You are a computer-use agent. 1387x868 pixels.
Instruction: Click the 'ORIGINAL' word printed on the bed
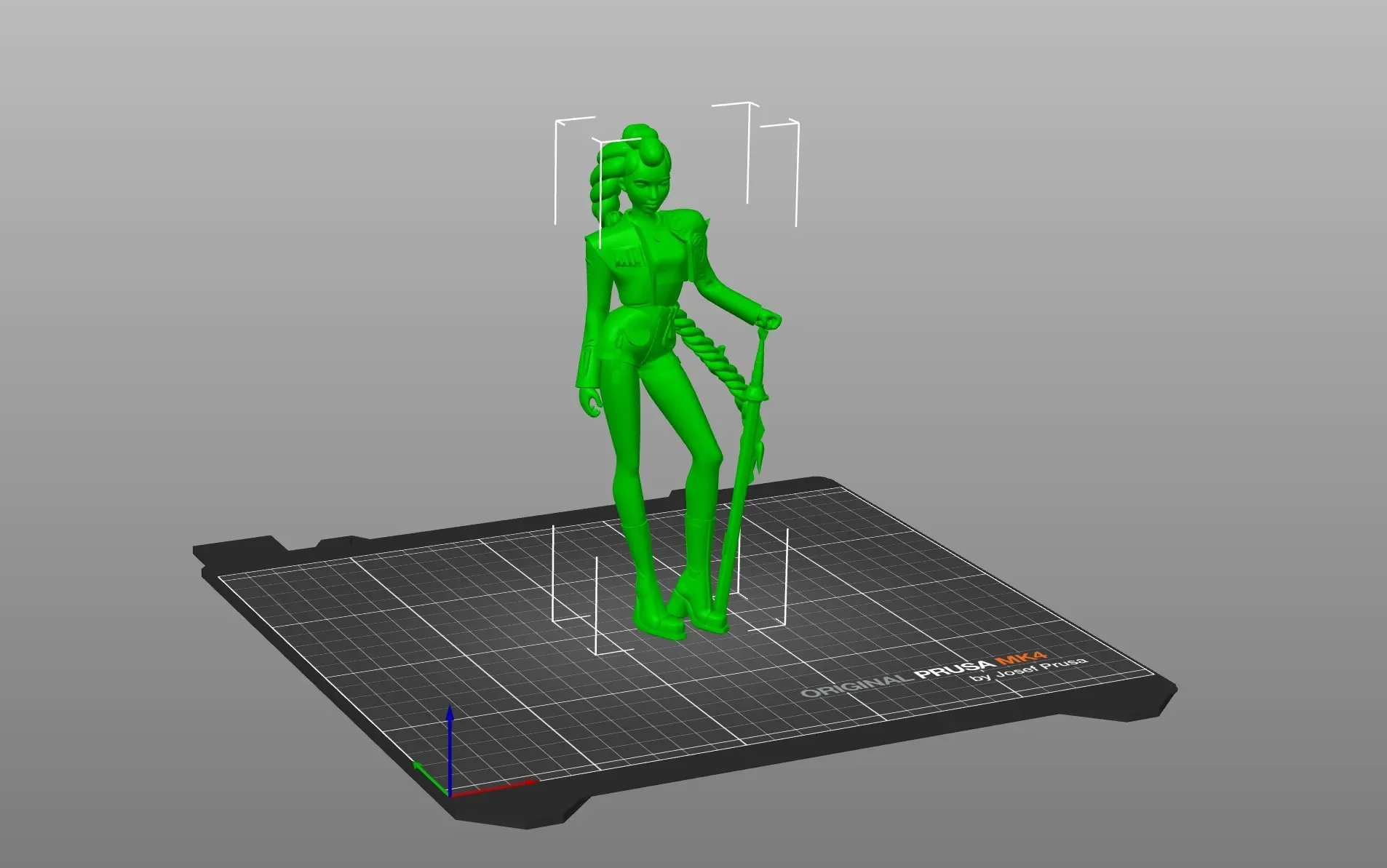[854, 685]
